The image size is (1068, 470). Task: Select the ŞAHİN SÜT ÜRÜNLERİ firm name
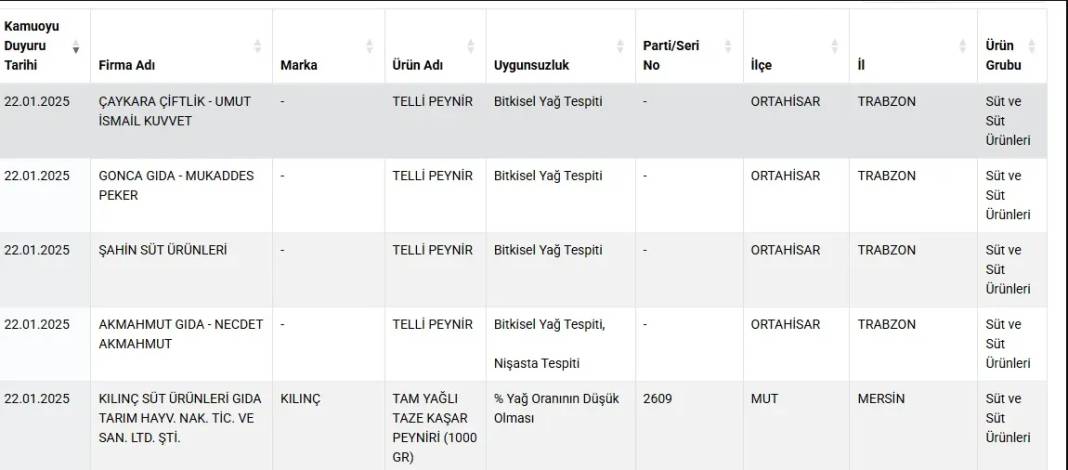pos(163,250)
